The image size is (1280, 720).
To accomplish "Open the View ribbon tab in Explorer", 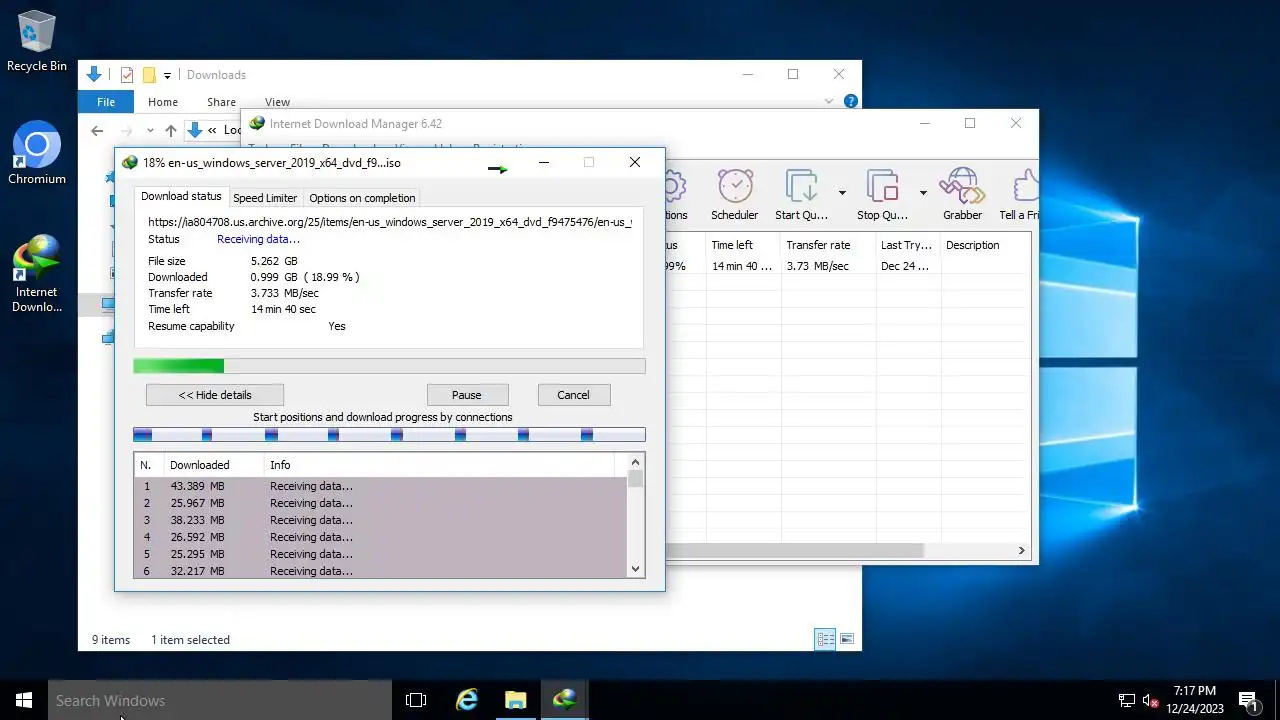I will 277,102.
